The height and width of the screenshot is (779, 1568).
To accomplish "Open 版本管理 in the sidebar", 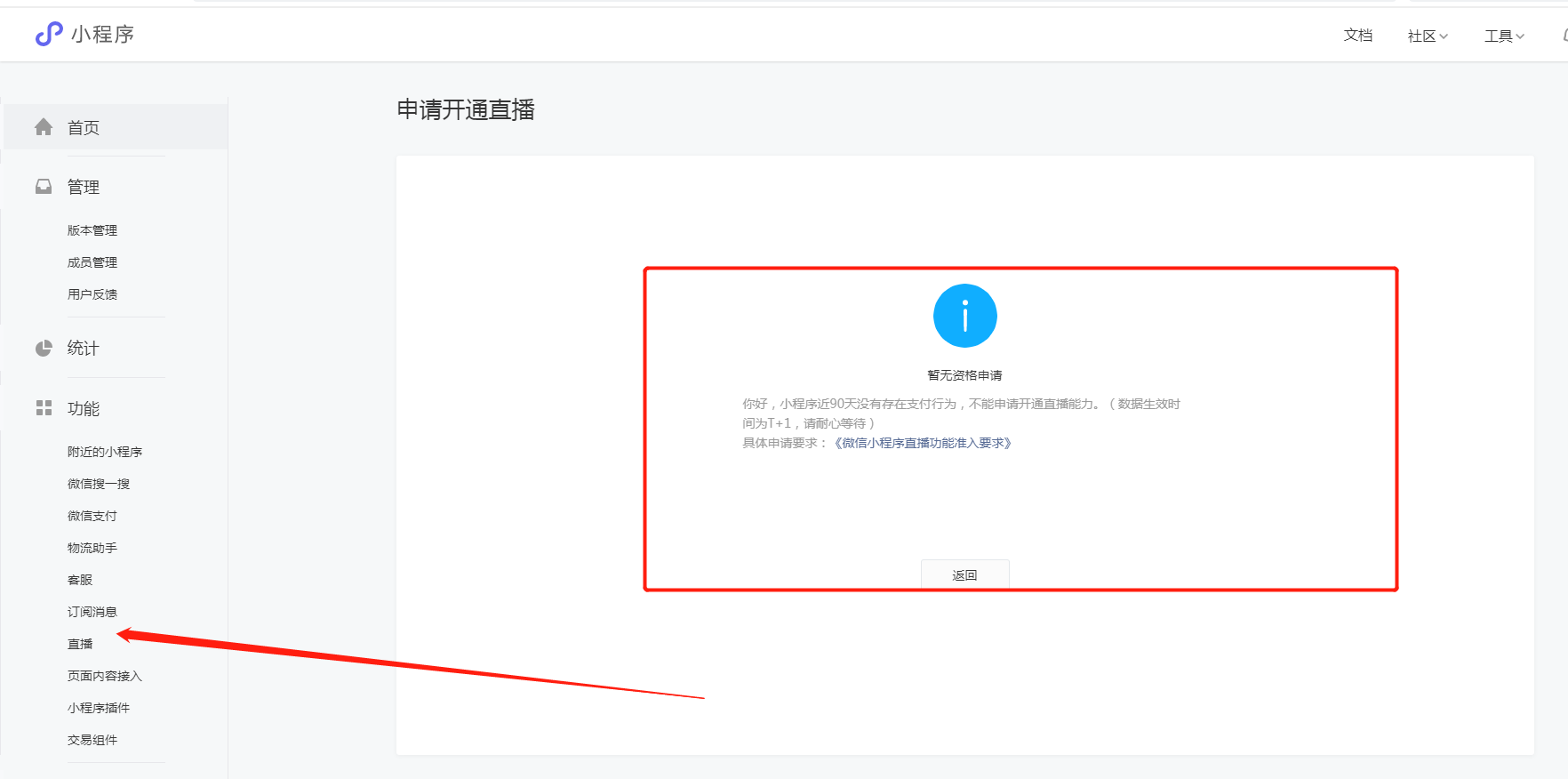I will coord(92,230).
